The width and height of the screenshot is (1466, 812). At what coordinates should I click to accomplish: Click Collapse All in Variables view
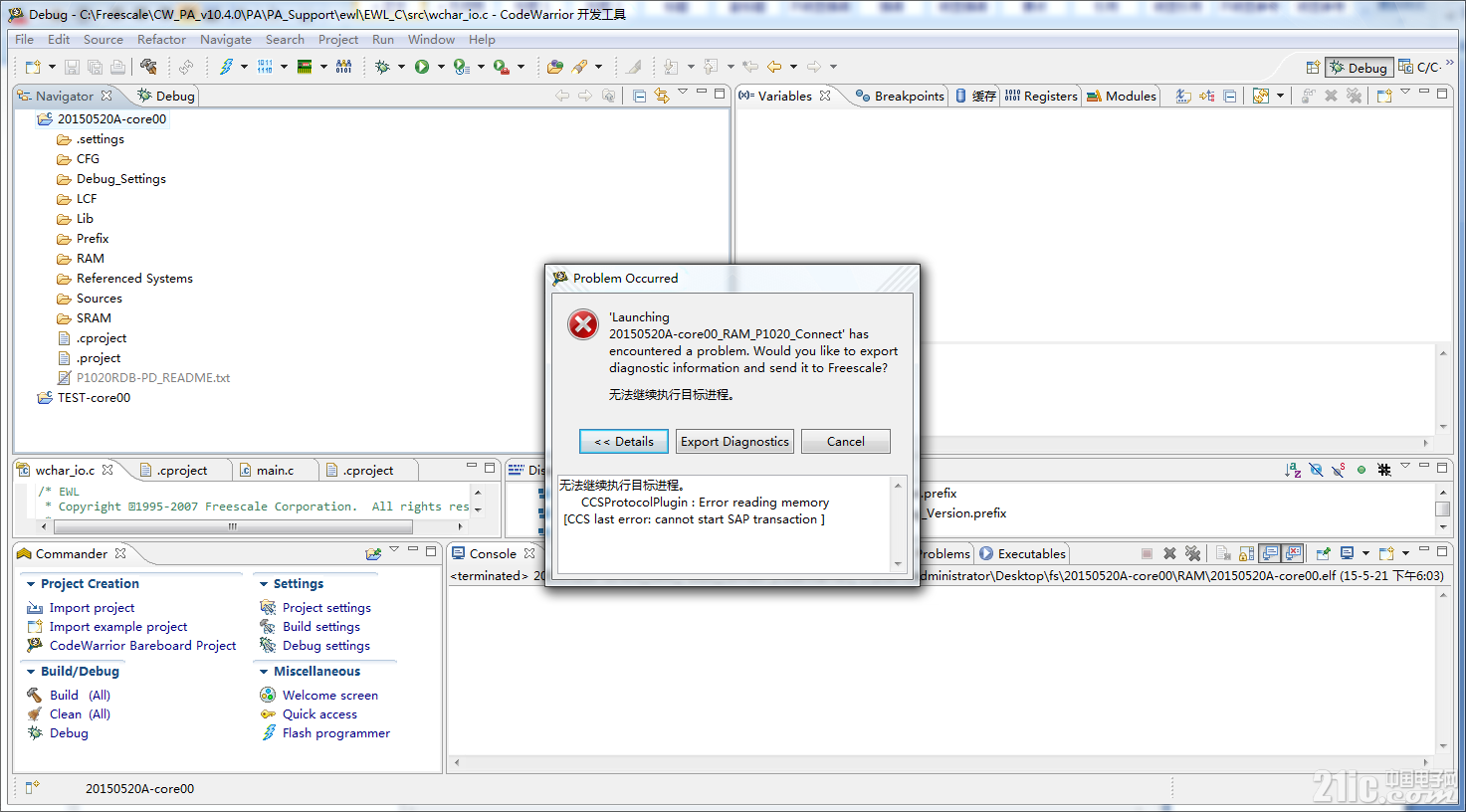[1230, 96]
